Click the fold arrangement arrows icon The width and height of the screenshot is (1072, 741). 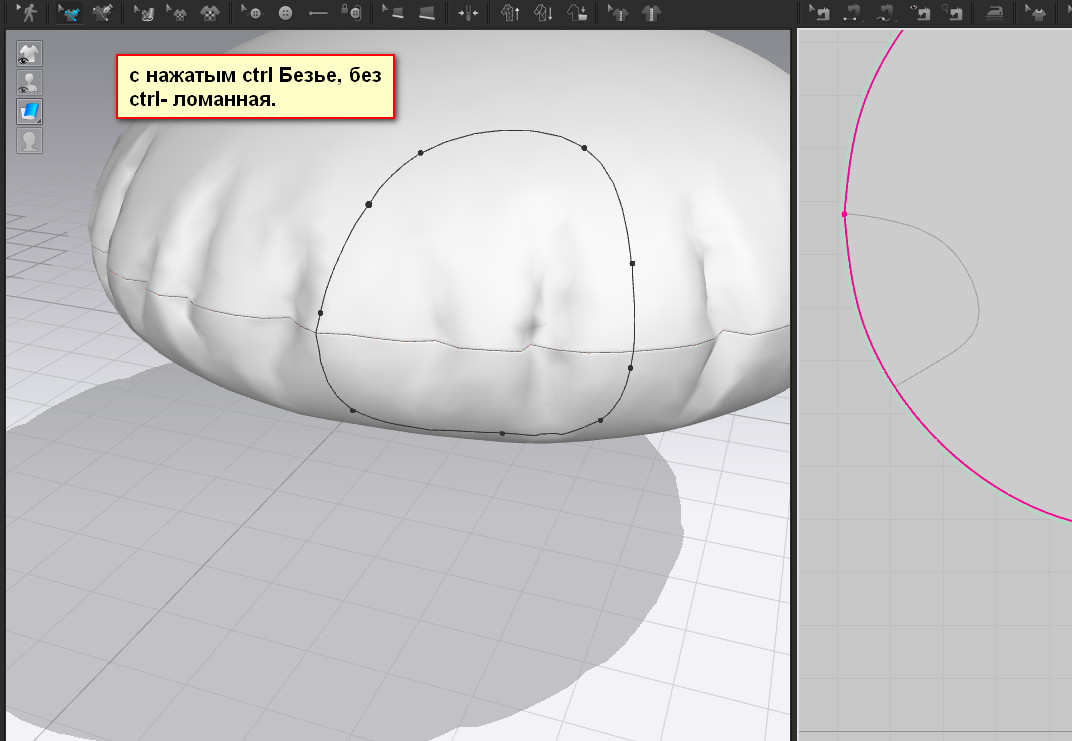468,13
